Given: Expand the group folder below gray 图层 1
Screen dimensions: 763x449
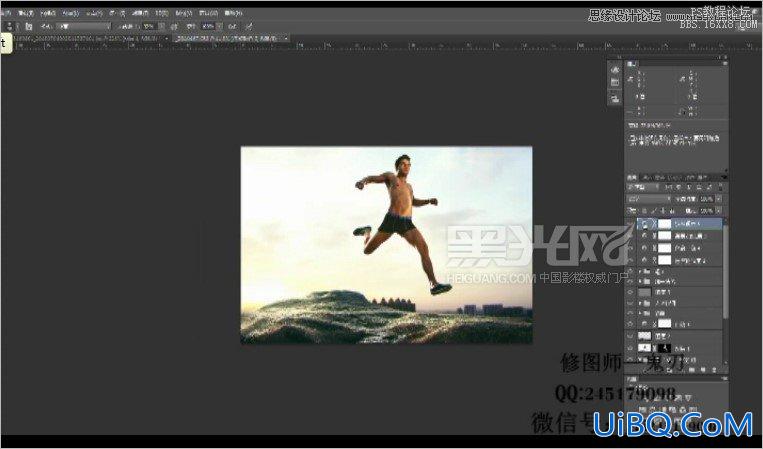Looking at the screenshot, I should pyautogui.click(x=640, y=303).
